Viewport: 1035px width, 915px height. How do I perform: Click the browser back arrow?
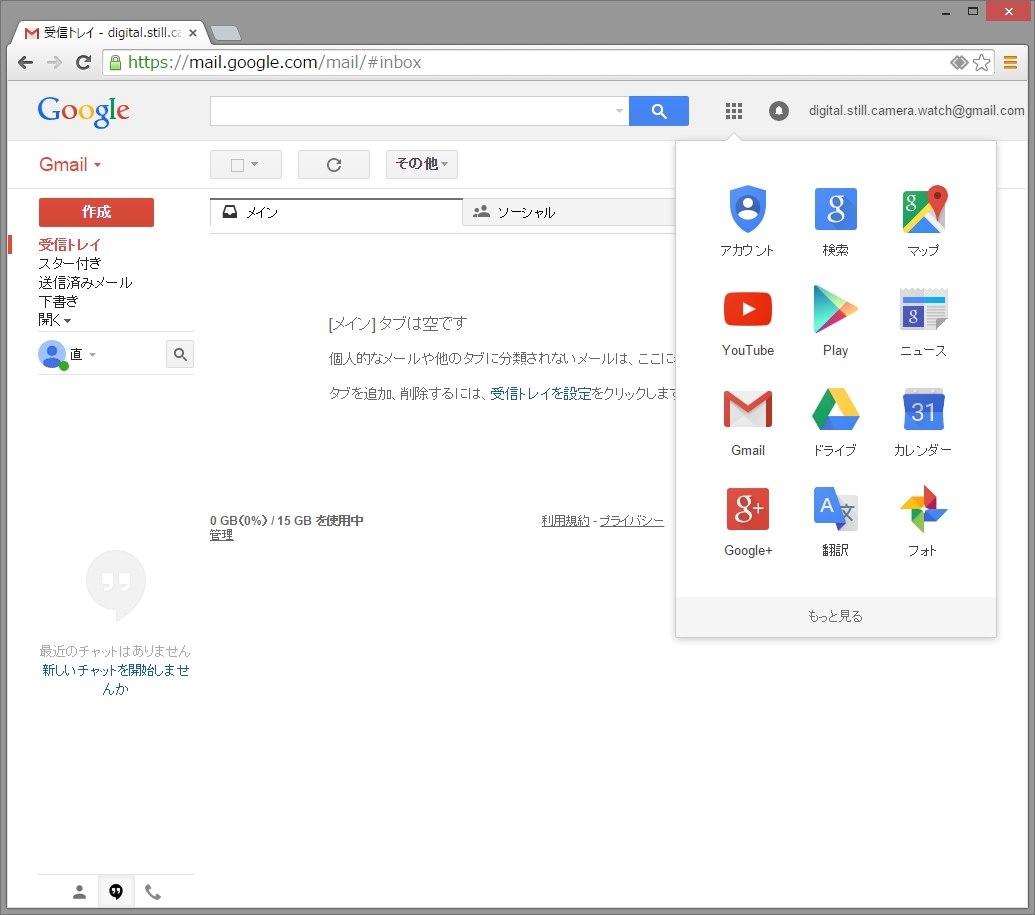click(25, 63)
